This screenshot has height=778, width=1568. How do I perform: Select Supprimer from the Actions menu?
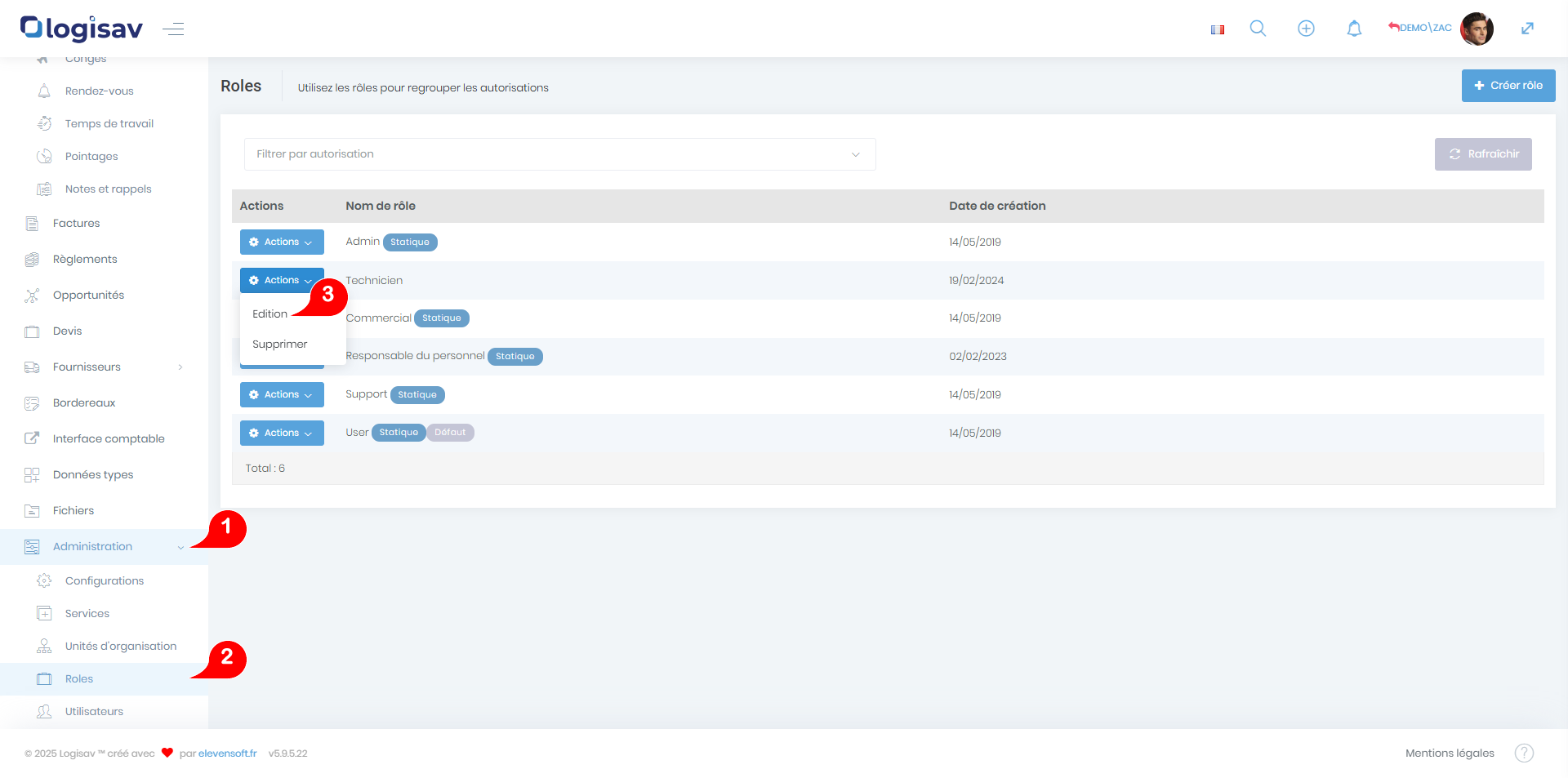[279, 345]
